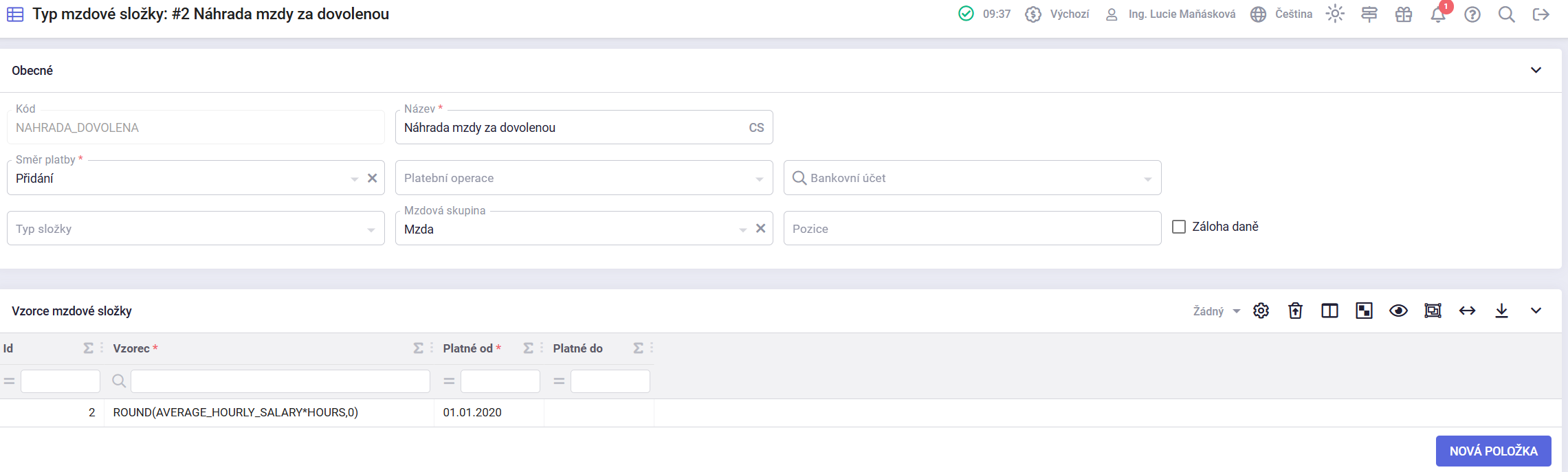
Task: Click the notifications bell icon
Action: tap(1437, 15)
